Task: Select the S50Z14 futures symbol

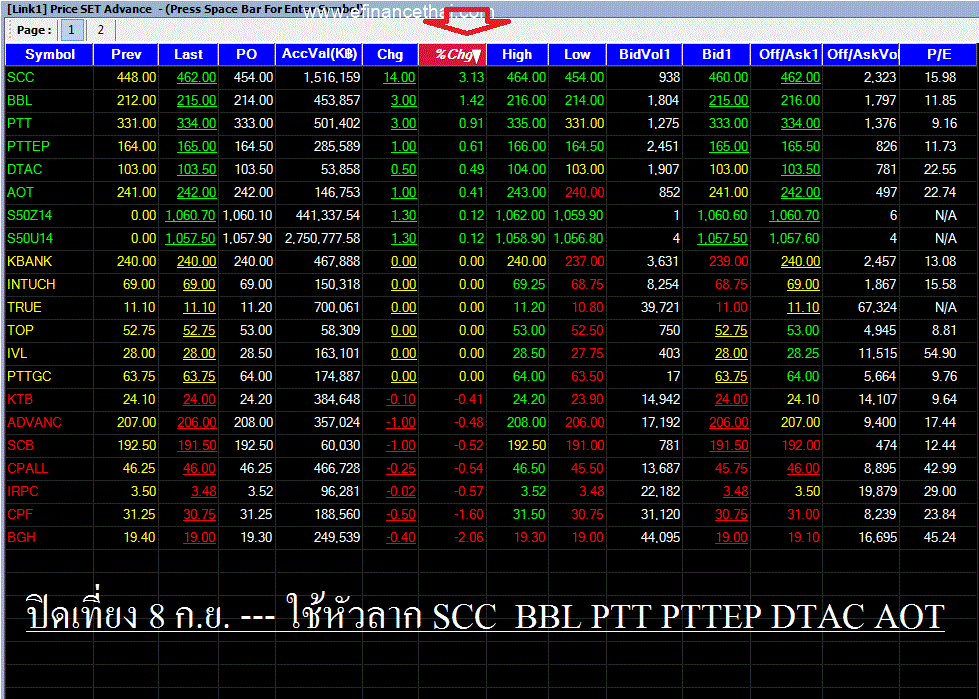Action: pos(30,216)
